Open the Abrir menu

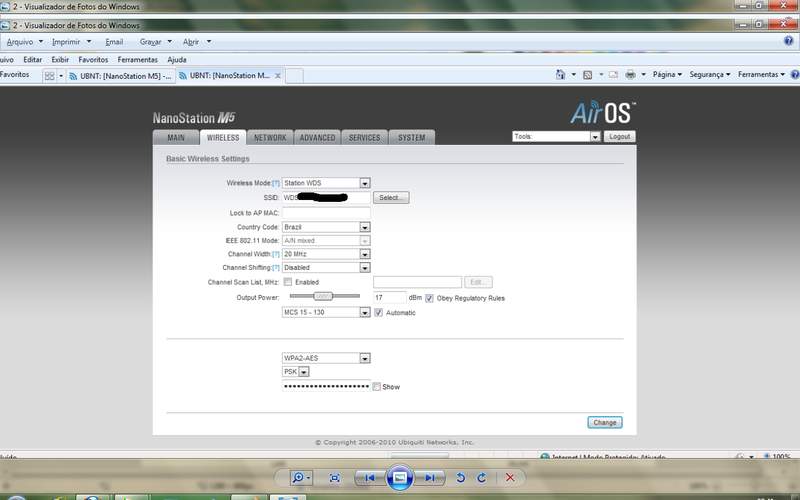coord(197,42)
